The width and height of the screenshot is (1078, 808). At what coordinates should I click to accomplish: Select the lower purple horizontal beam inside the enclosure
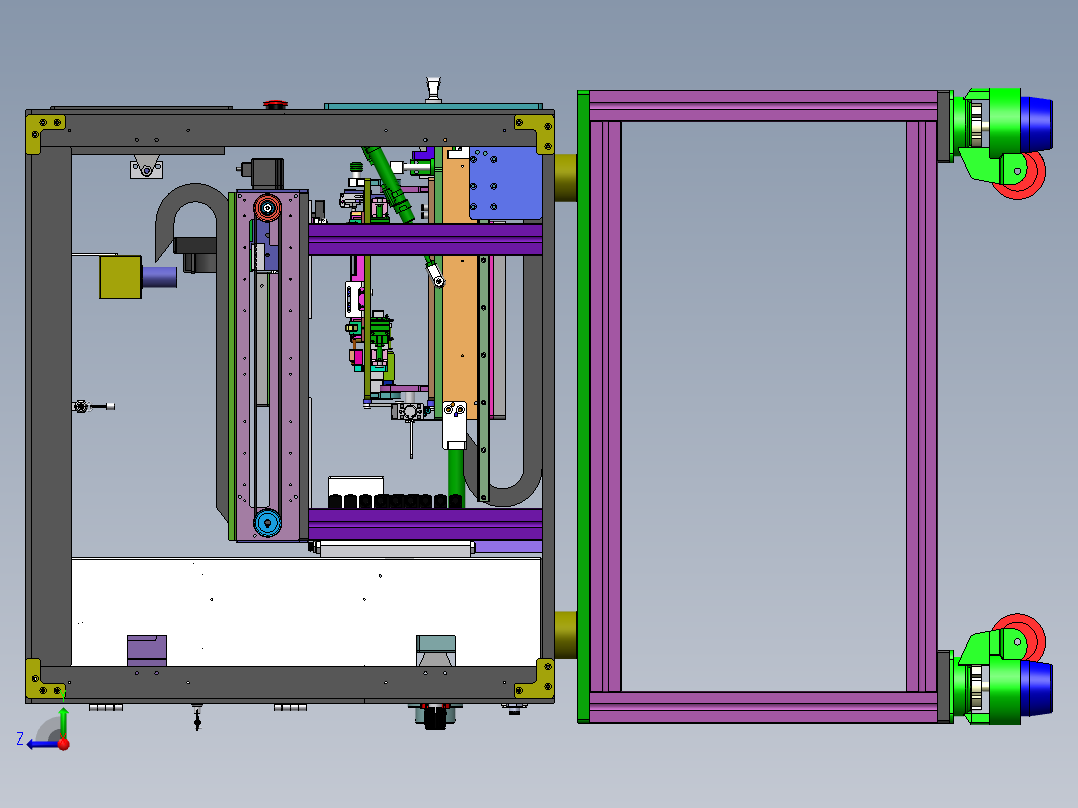(x=425, y=524)
